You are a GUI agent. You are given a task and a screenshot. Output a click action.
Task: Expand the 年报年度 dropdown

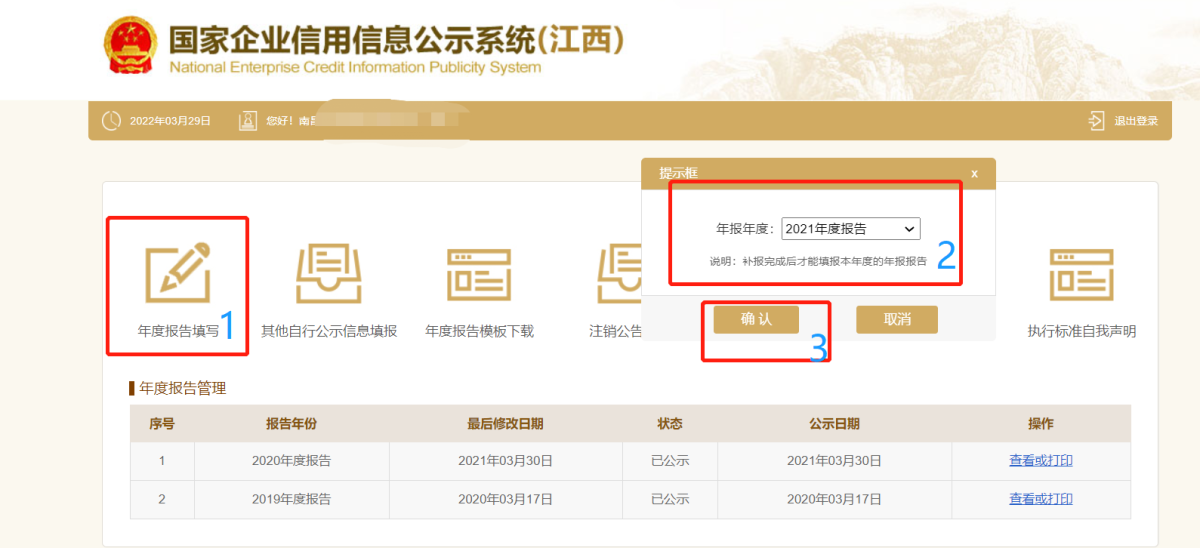[851, 229]
